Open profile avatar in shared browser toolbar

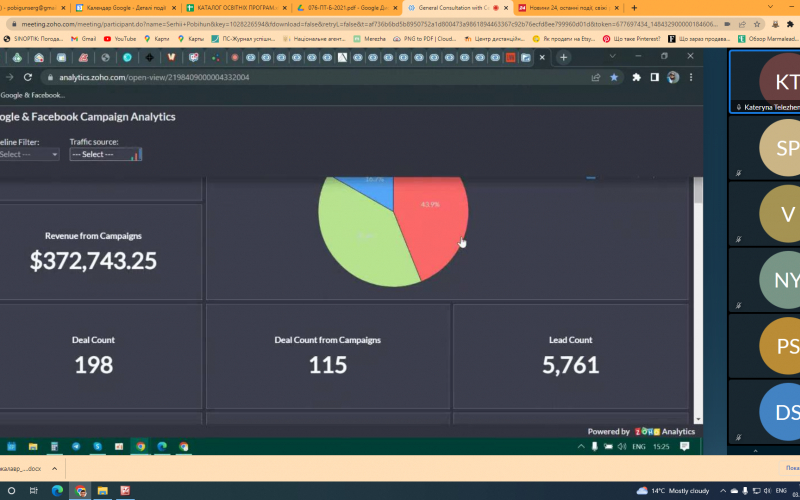[x=673, y=77]
